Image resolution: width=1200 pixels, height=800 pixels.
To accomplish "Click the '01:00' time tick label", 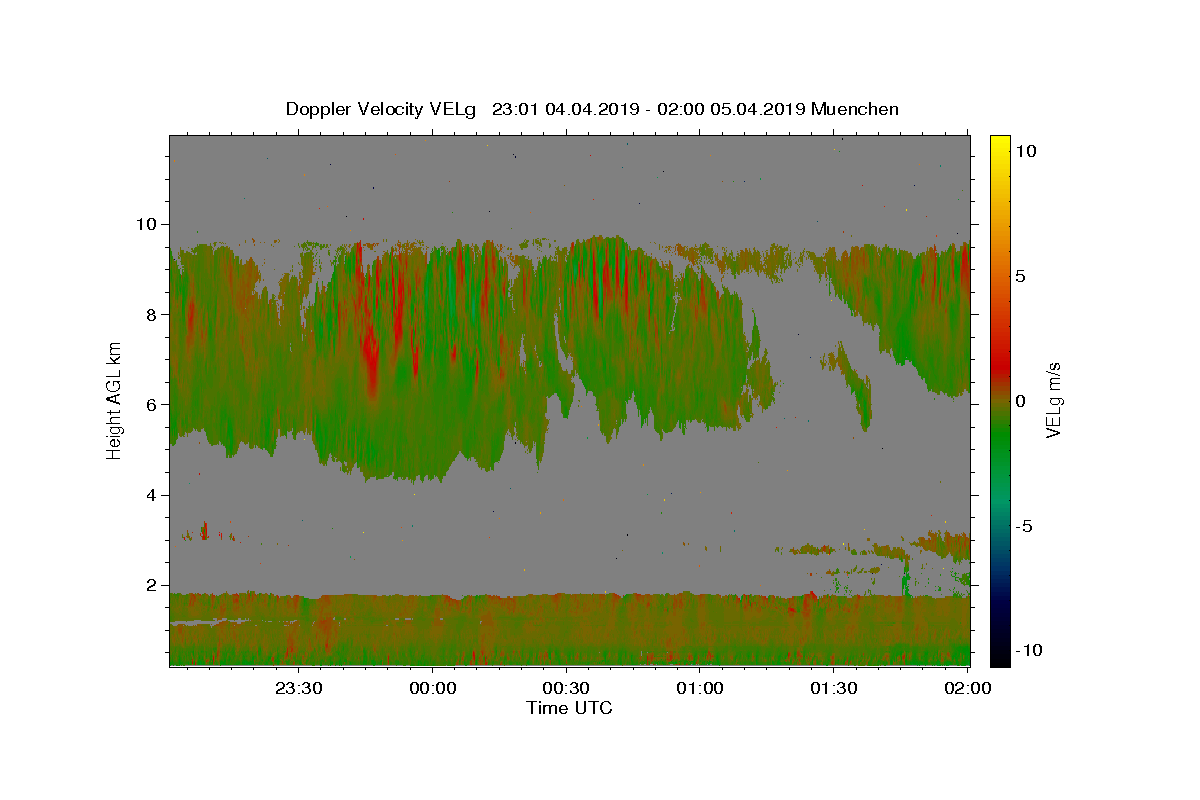I will (x=700, y=689).
